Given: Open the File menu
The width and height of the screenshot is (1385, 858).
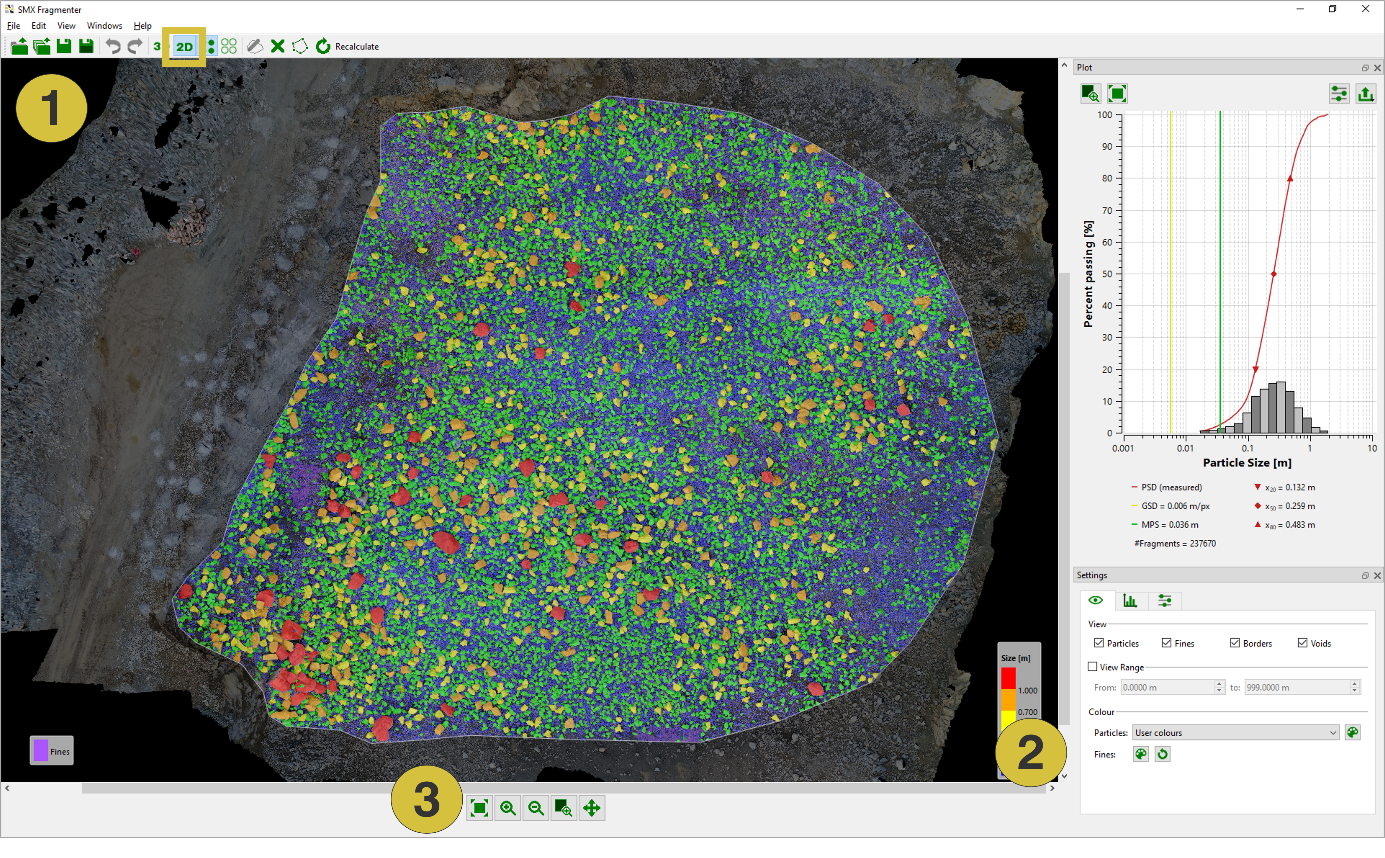Looking at the screenshot, I should pos(14,25).
